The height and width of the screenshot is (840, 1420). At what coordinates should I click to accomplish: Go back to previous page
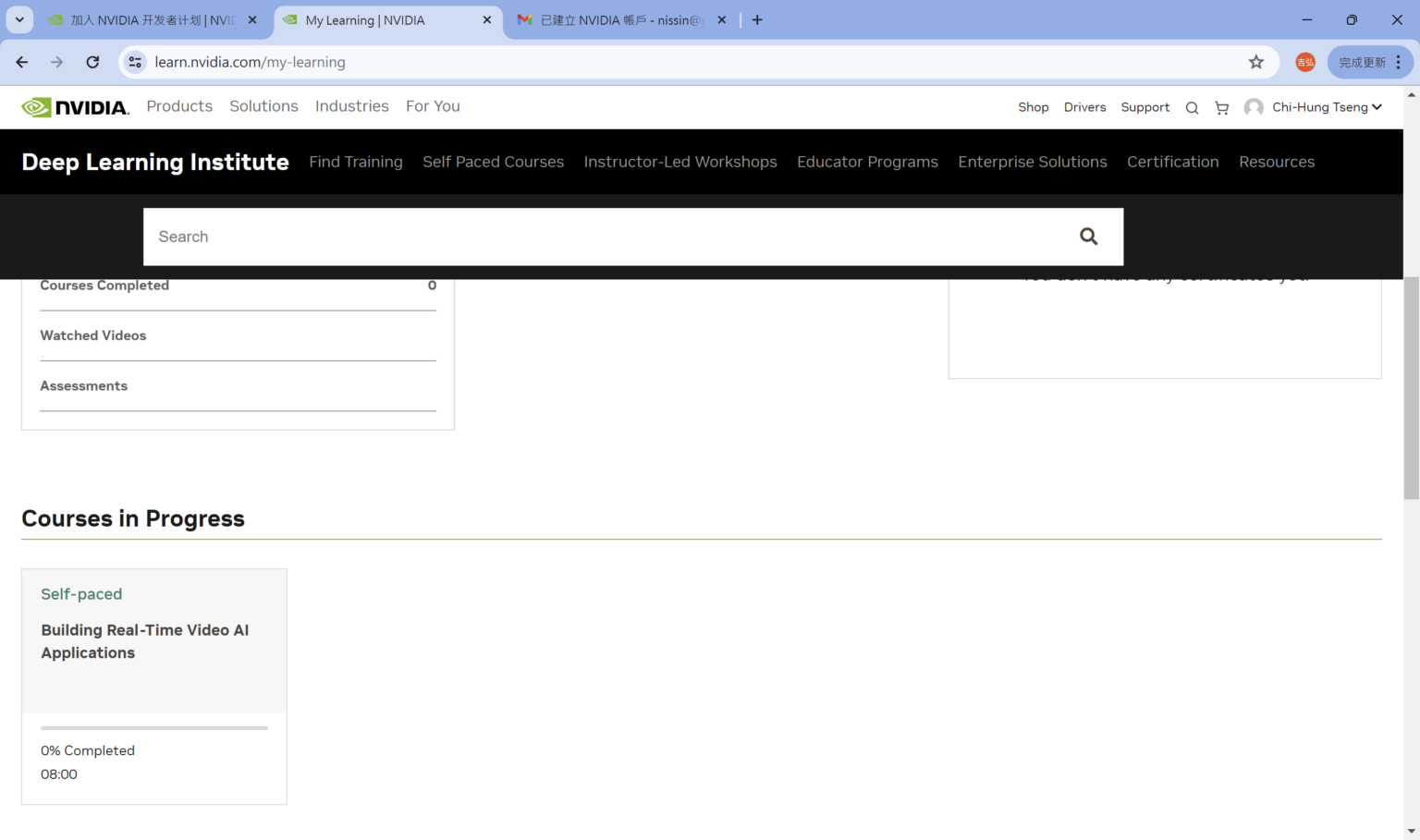click(22, 62)
